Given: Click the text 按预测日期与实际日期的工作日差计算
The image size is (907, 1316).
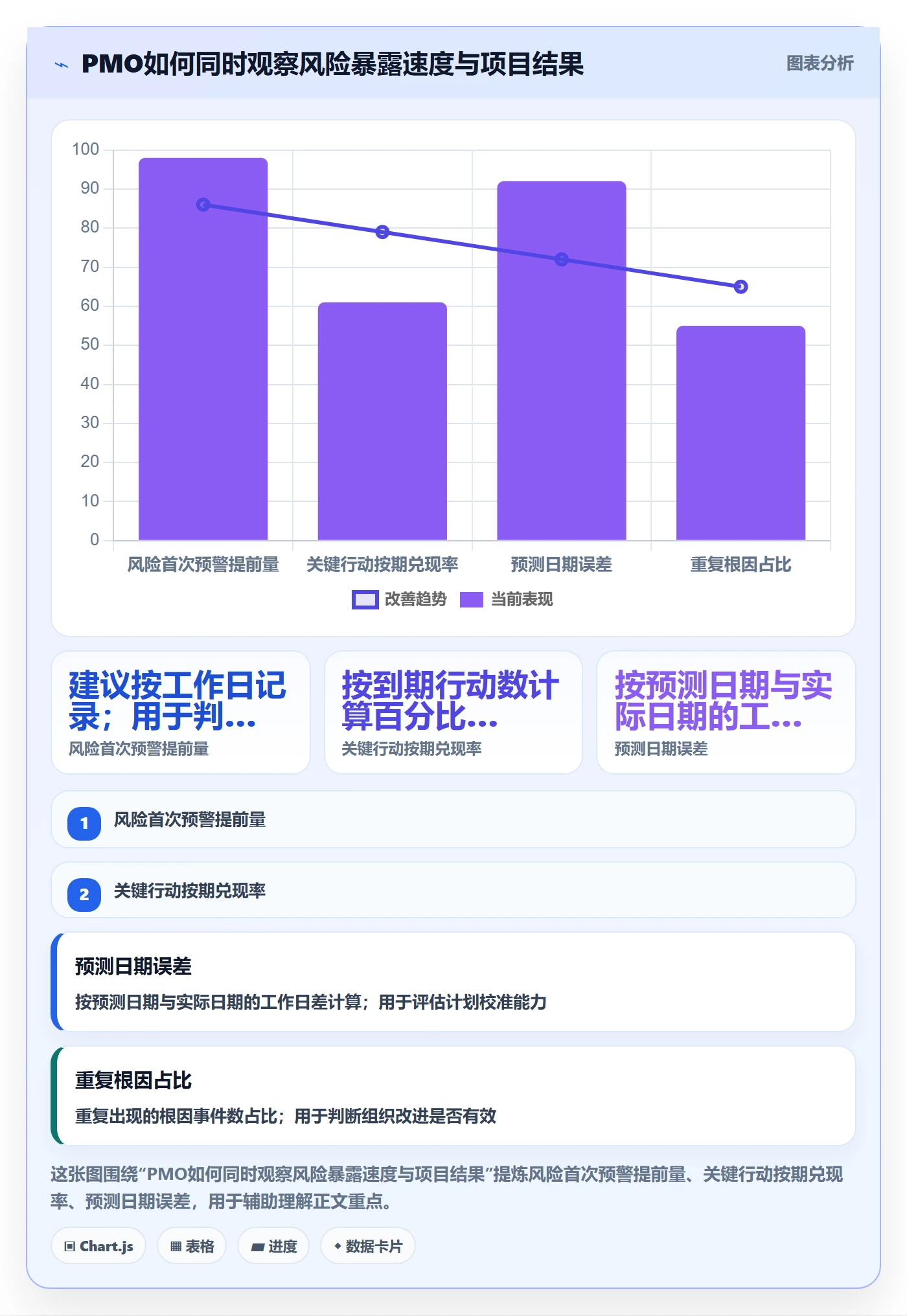Looking at the screenshot, I should (218, 1003).
